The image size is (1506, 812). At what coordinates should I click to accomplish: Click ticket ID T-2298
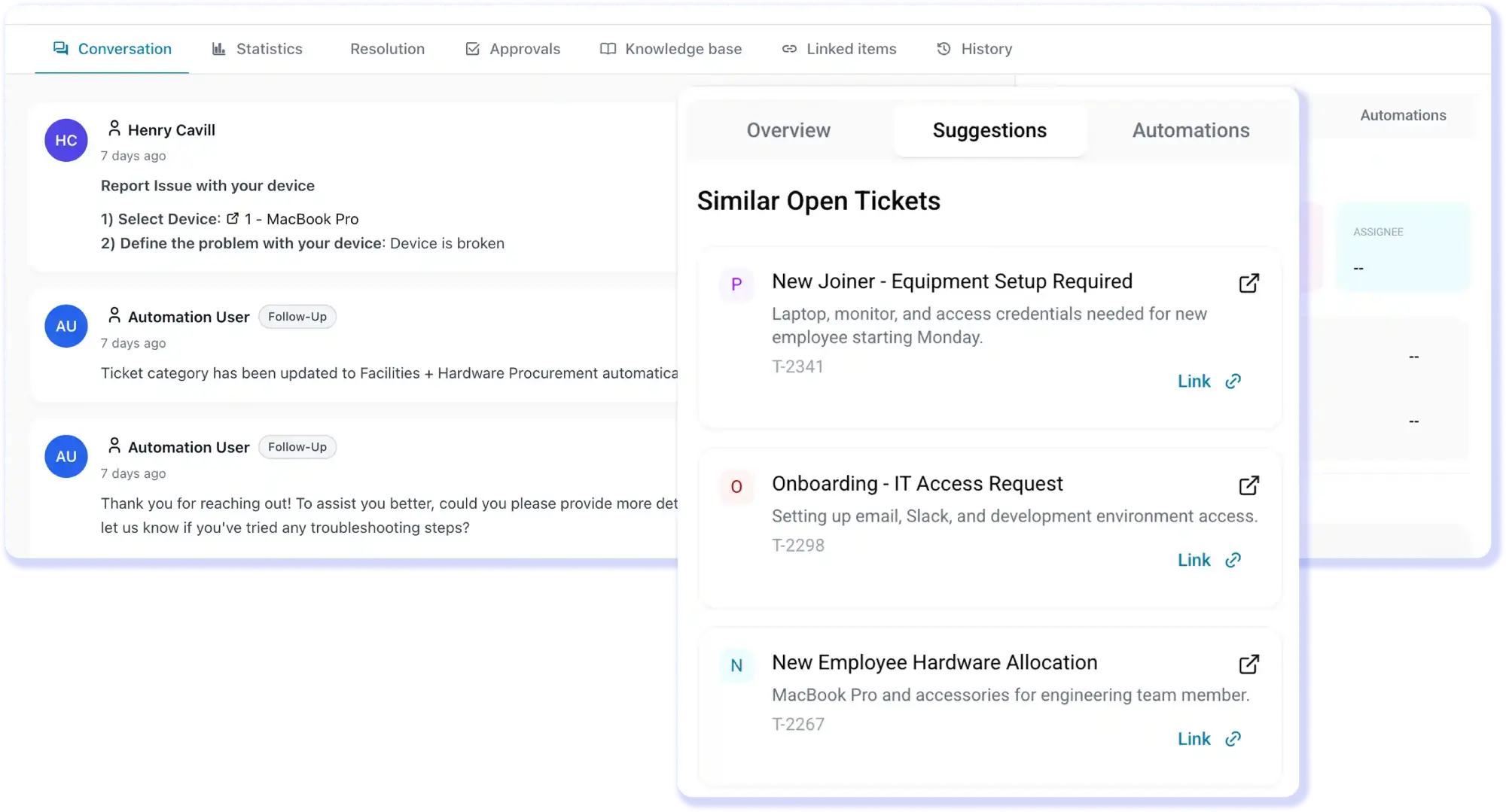click(797, 546)
